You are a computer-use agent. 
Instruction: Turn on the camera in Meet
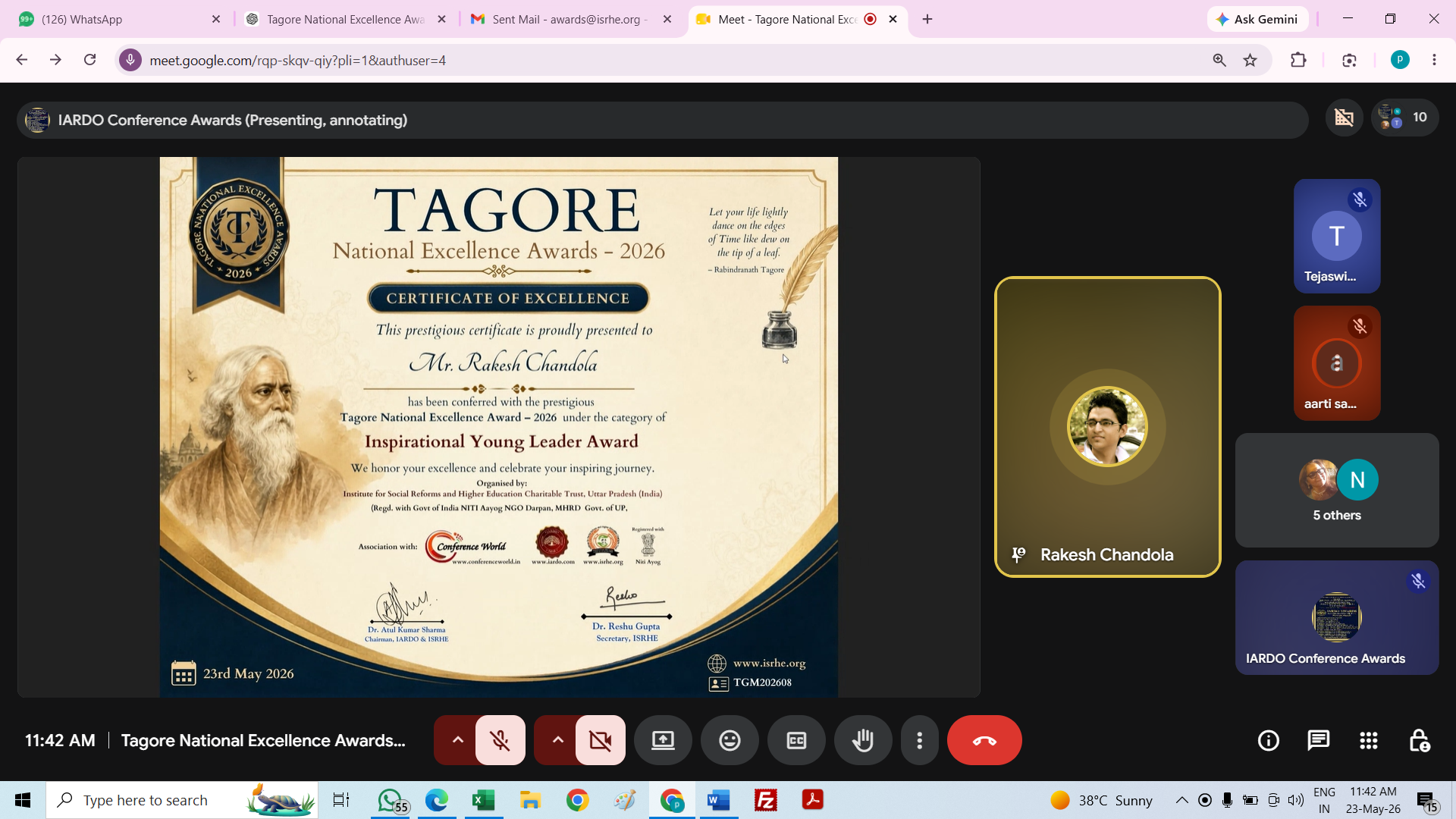pos(600,740)
